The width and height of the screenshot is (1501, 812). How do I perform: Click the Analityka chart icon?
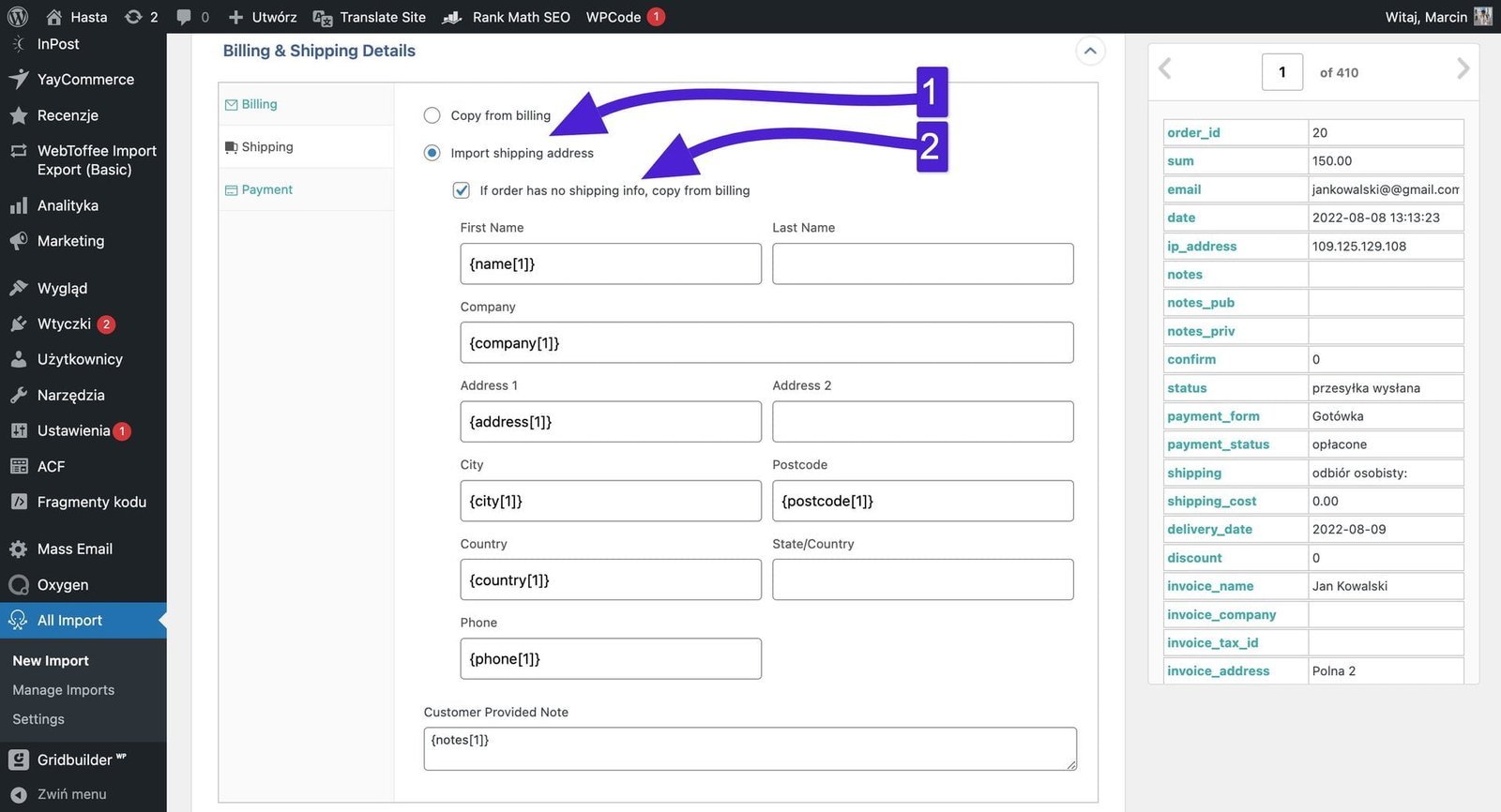click(18, 206)
